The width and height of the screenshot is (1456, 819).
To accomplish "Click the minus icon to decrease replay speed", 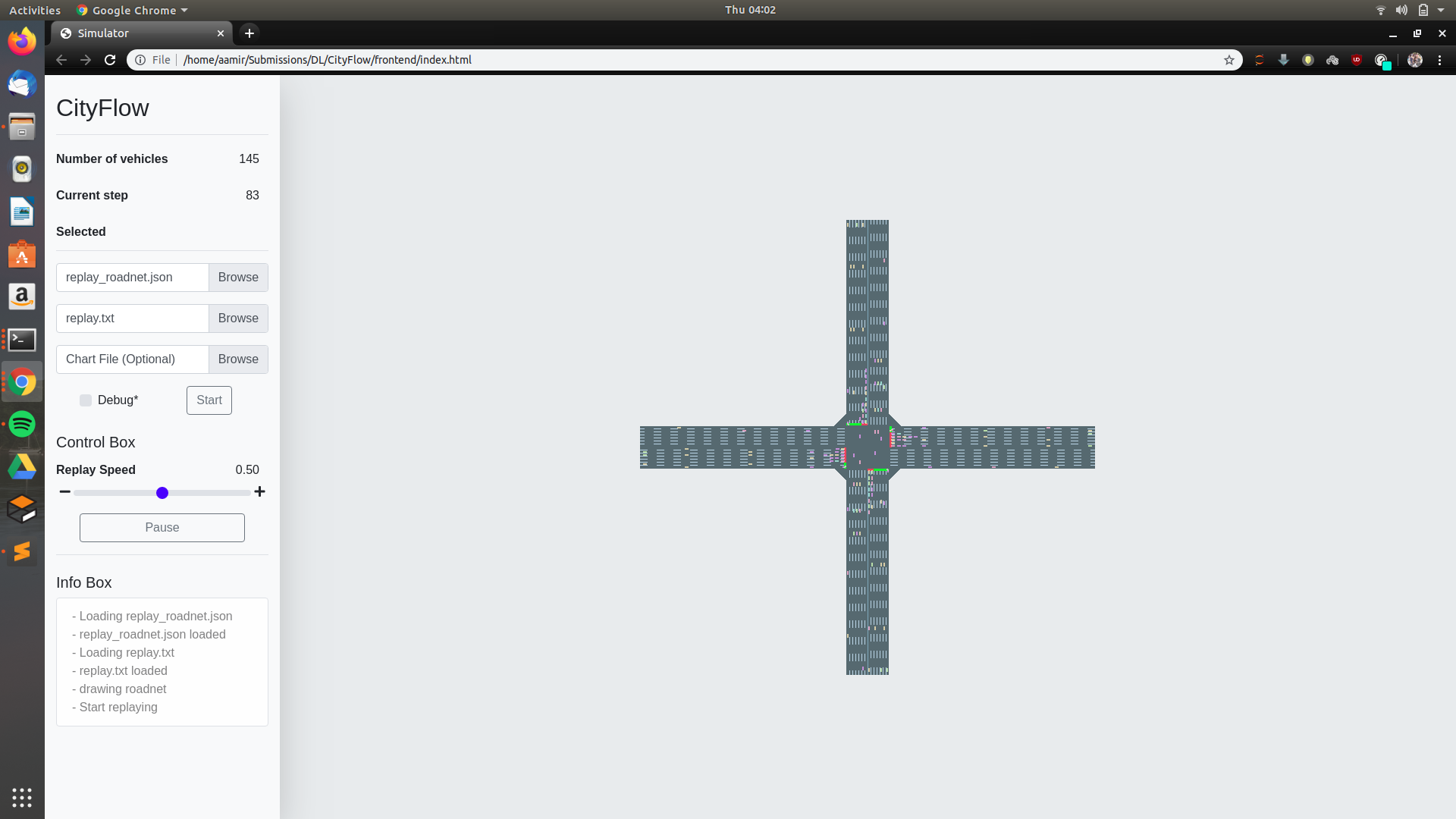I will [65, 492].
